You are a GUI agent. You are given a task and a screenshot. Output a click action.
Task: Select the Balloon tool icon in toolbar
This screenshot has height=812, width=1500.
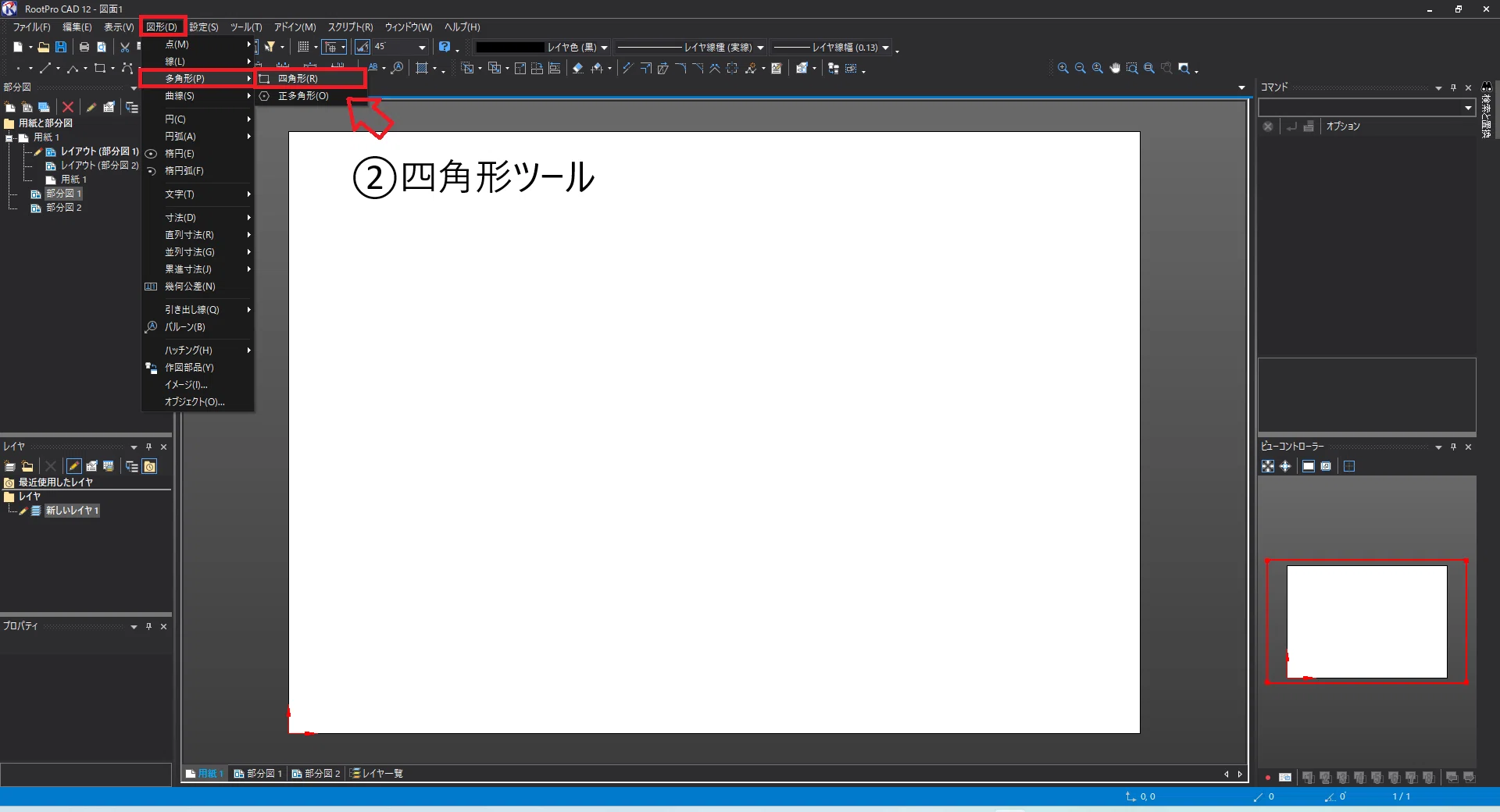[398, 68]
